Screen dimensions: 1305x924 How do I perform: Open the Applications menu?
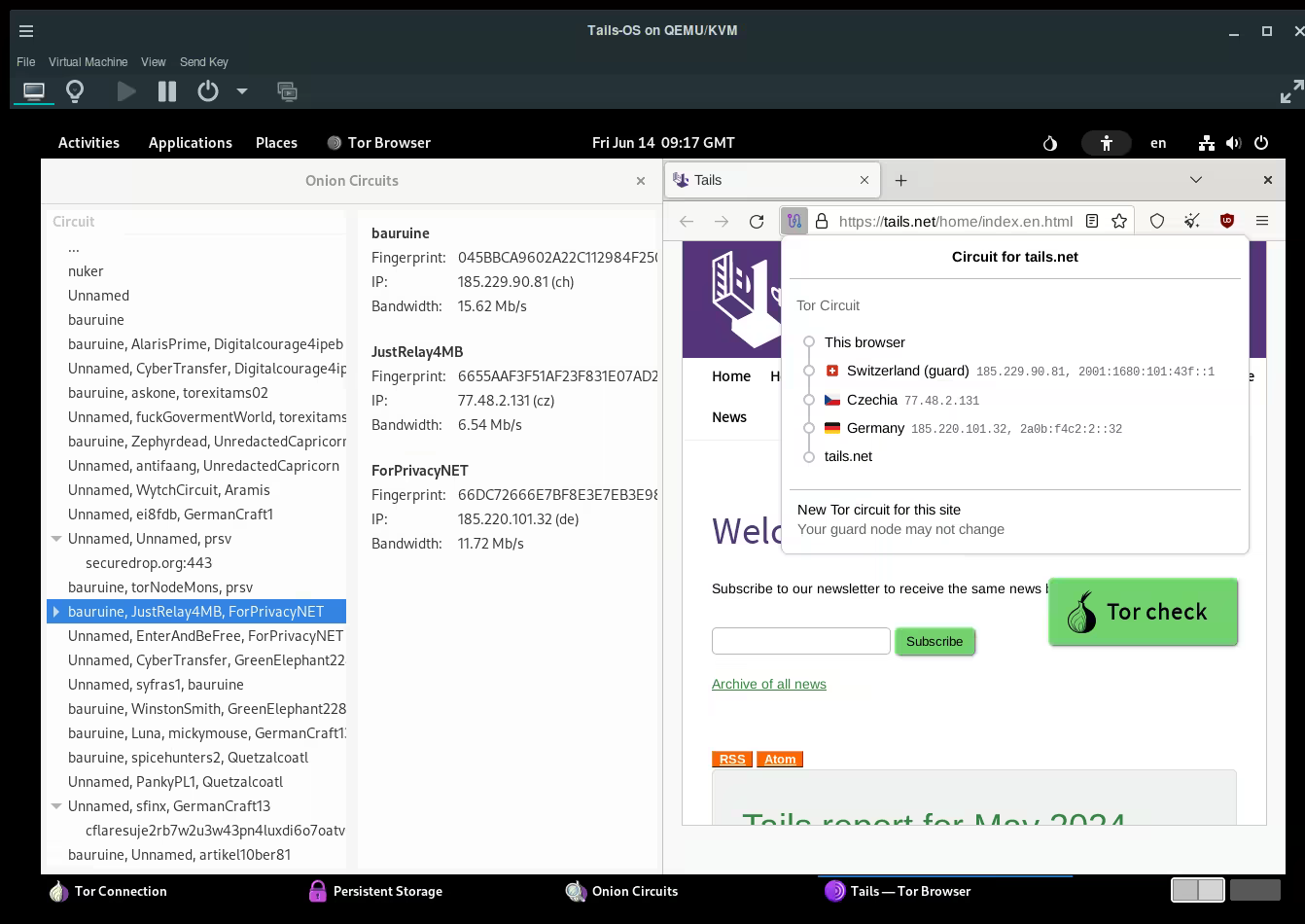click(190, 143)
